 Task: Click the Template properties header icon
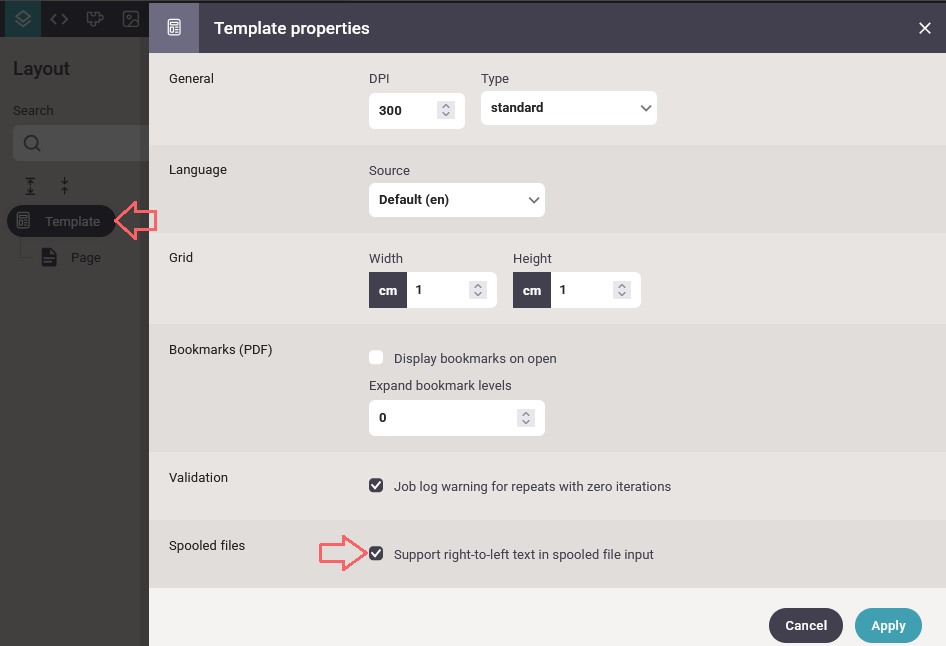(174, 28)
